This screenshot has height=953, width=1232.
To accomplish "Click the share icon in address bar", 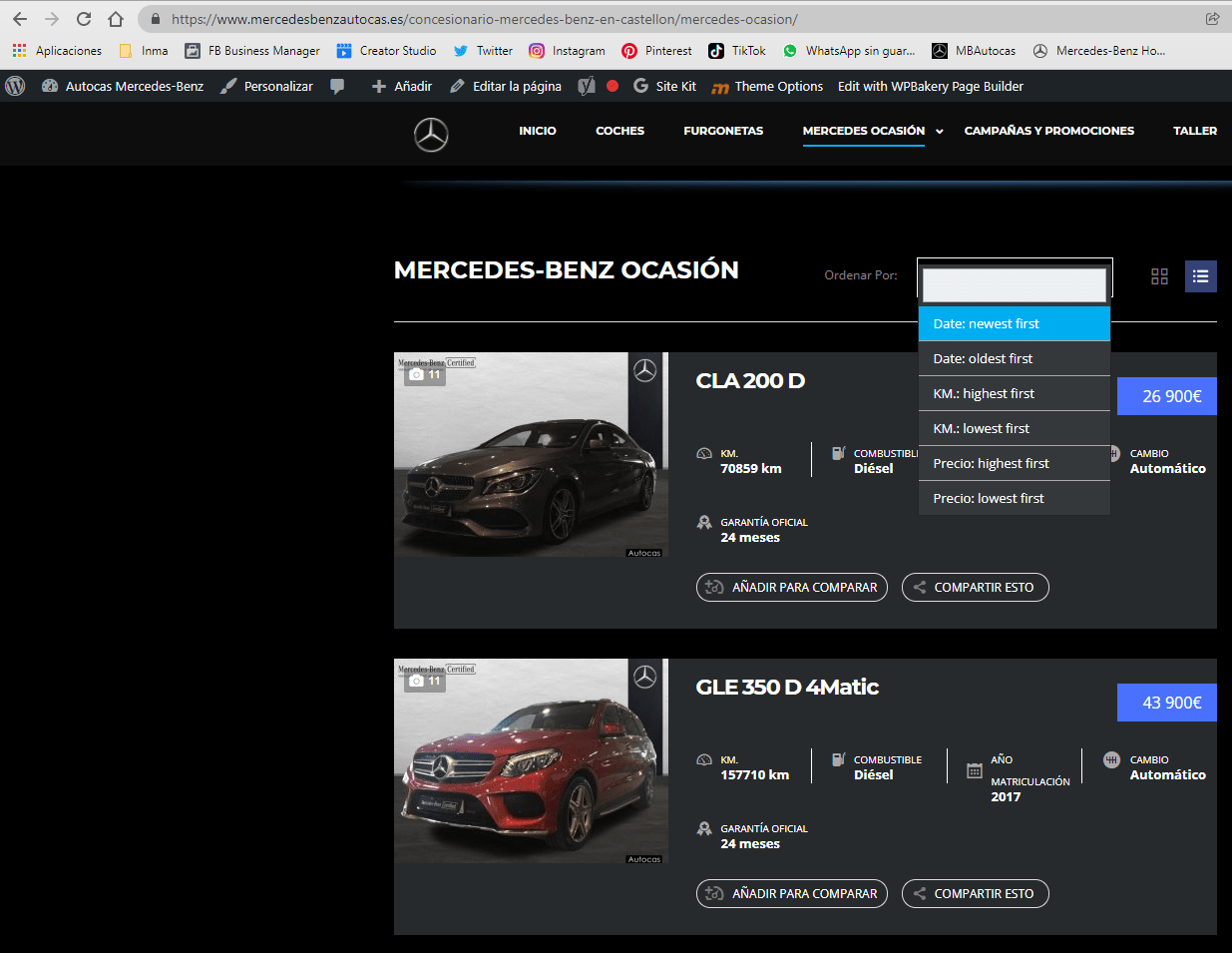I will coord(1212,19).
